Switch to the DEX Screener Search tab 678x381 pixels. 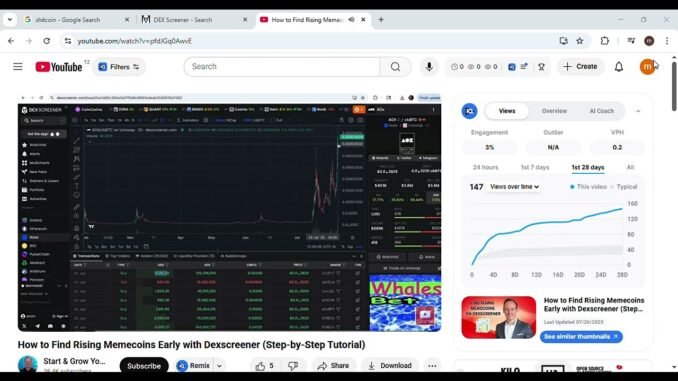[x=182, y=20]
